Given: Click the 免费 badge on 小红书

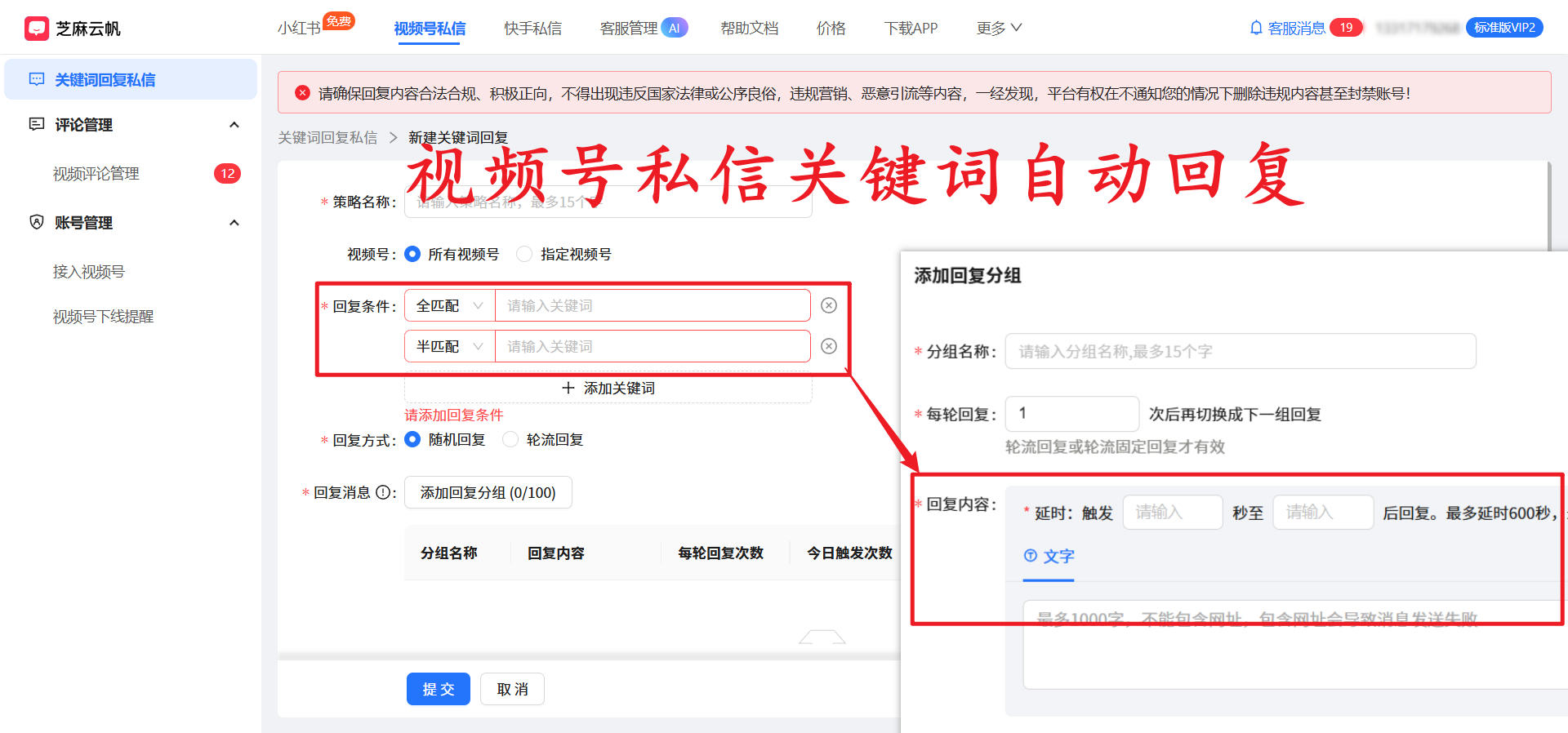Looking at the screenshot, I should tap(338, 21).
